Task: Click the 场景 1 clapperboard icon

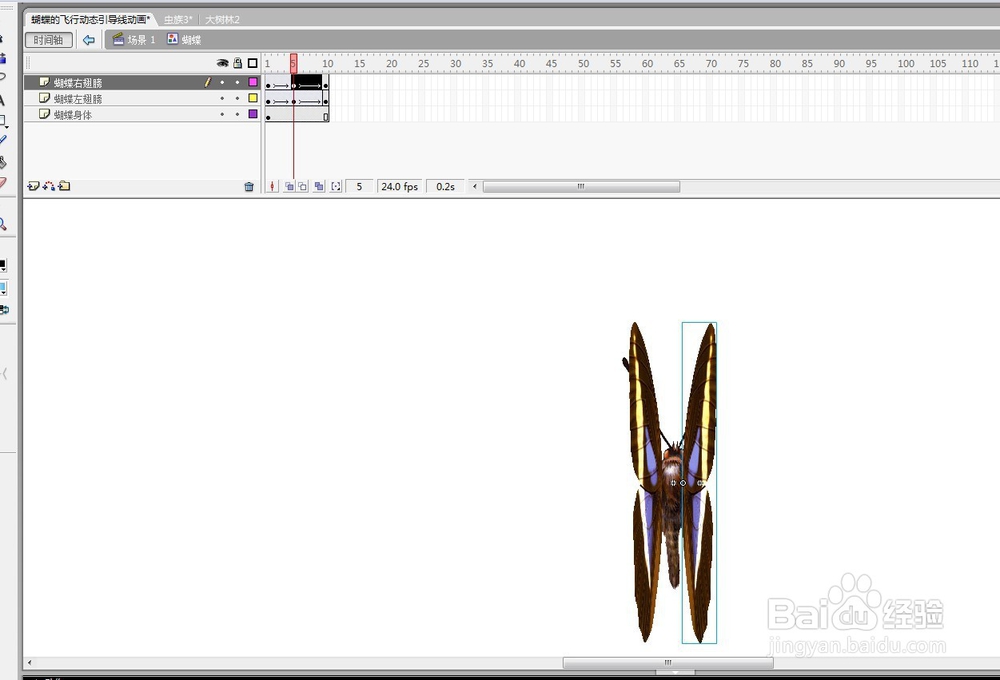Action: point(118,40)
